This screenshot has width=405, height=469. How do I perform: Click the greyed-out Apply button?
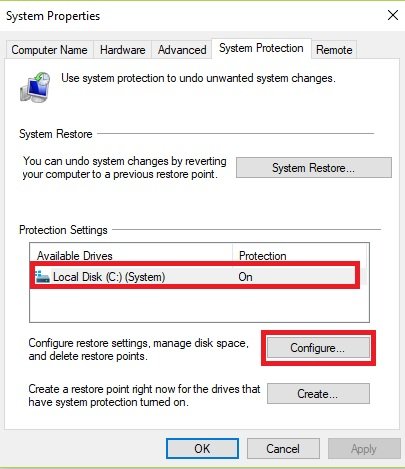coord(364,449)
